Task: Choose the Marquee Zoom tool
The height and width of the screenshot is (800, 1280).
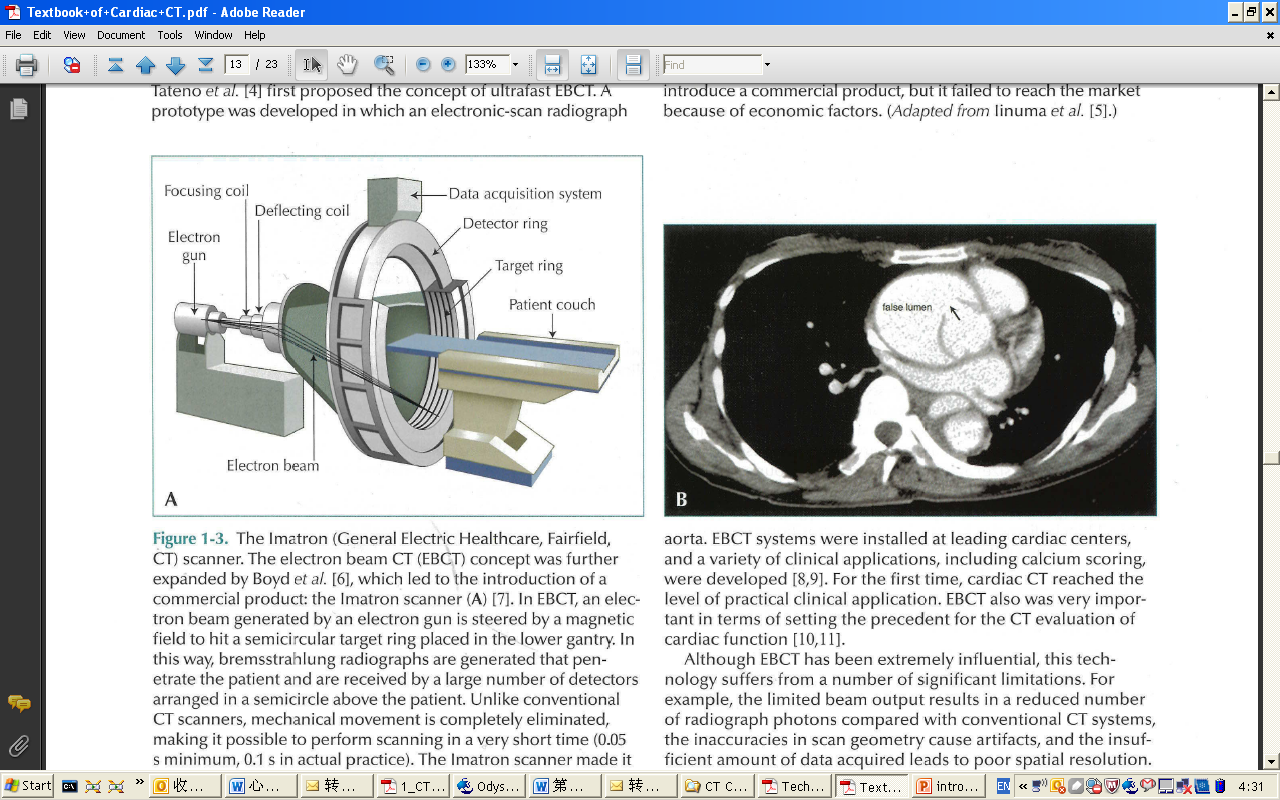Action: [x=383, y=65]
